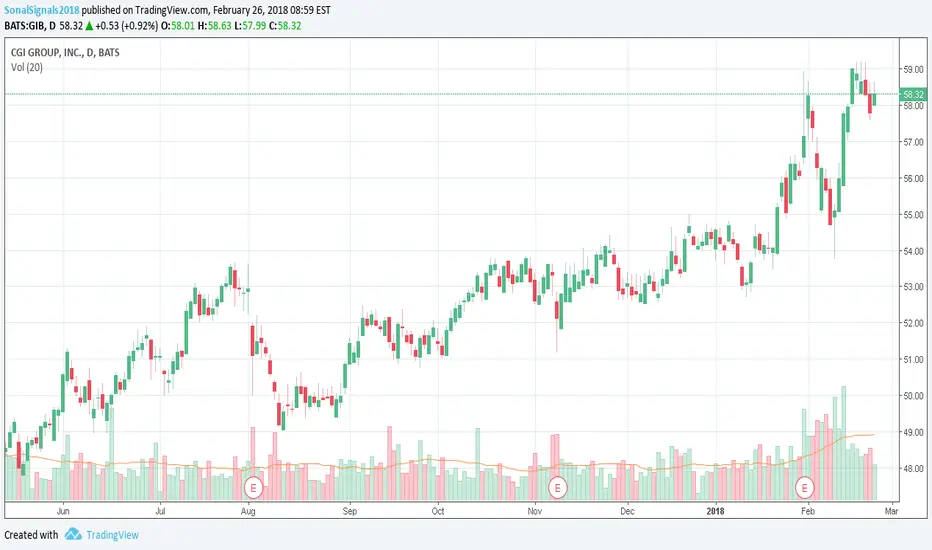Image resolution: width=932 pixels, height=550 pixels.
Task: Click the 2018 label on time axis
Action: click(716, 511)
